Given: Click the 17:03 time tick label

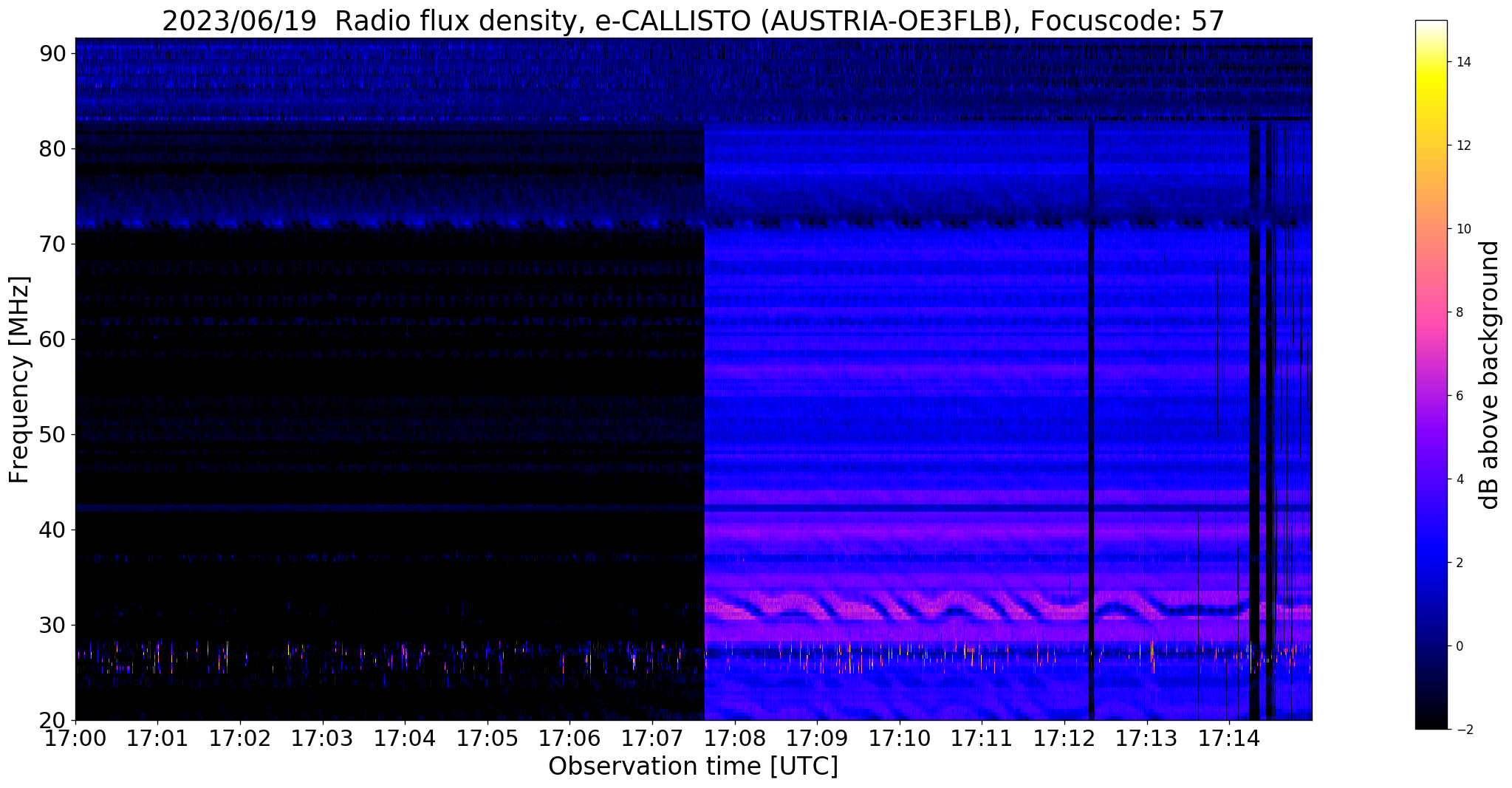Looking at the screenshot, I should [322, 738].
